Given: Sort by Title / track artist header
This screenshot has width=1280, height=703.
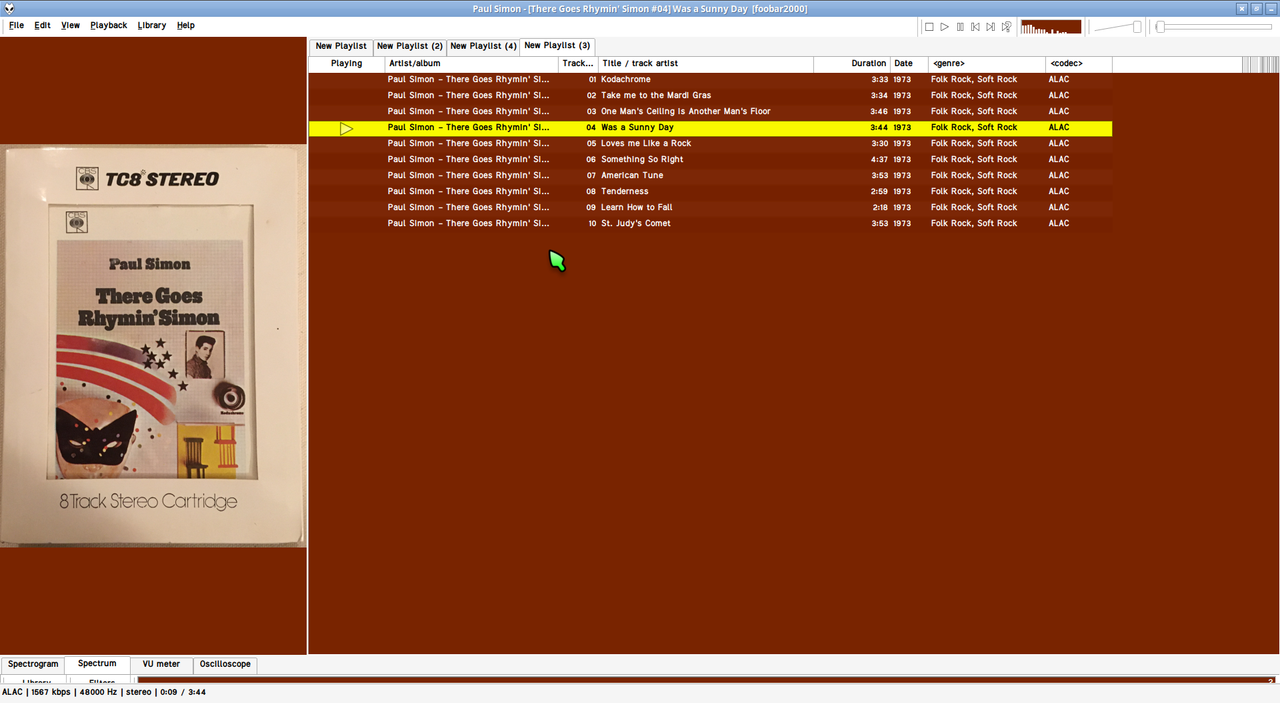Looking at the screenshot, I should tap(706, 64).
